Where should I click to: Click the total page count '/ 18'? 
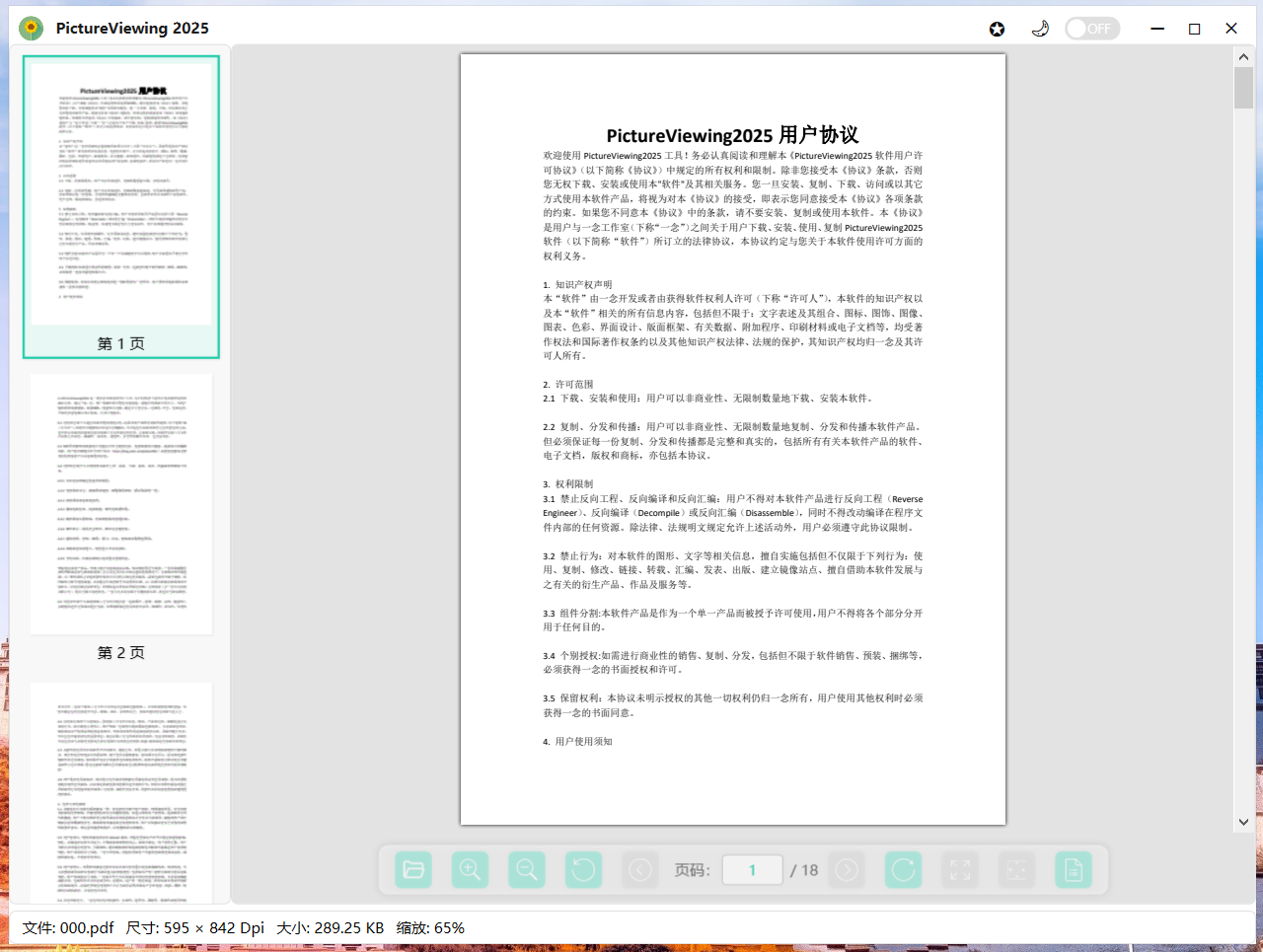[x=804, y=870]
